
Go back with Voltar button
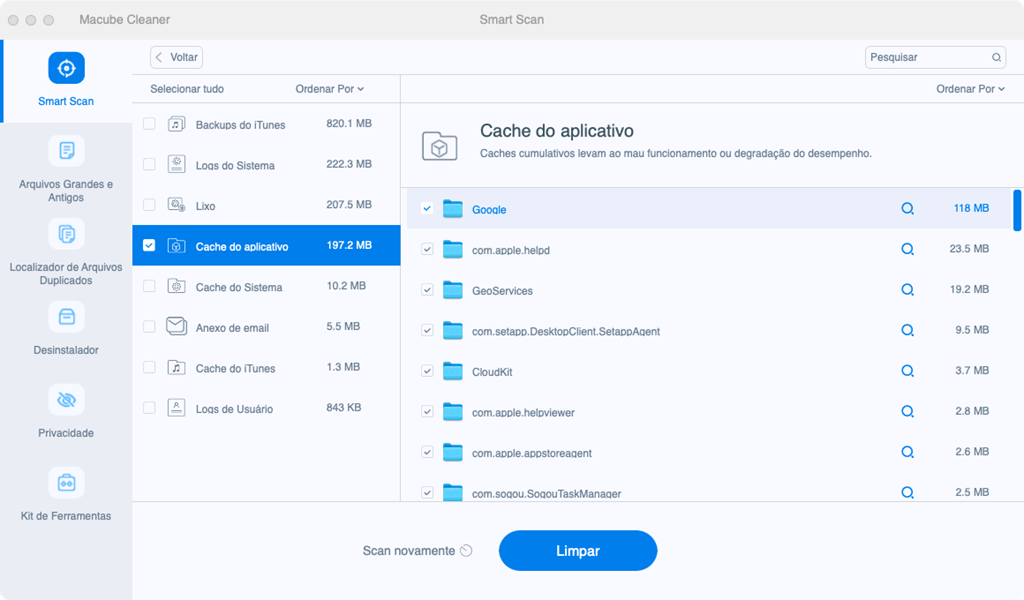[176, 57]
